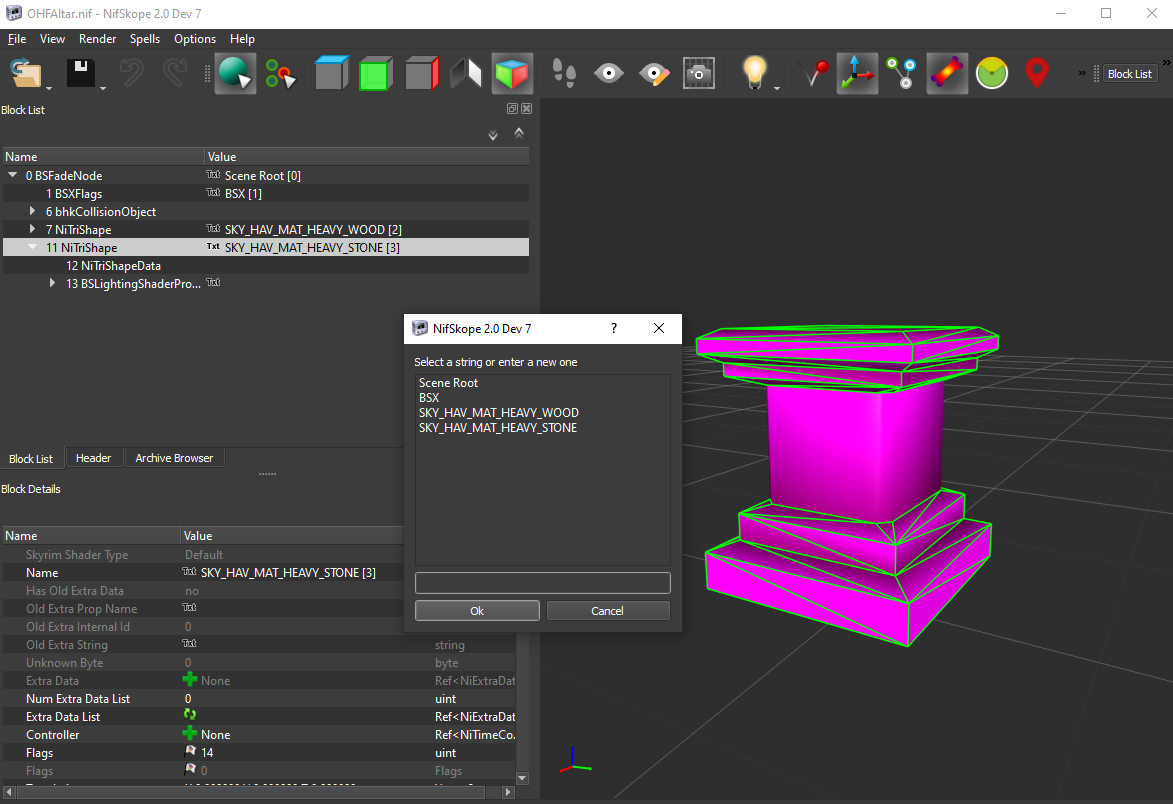Select SKY_HAV_MAT_HEAVY_WOOD from the string list
This screenshot has height=804, width=1173.
[x=498, y=412]
